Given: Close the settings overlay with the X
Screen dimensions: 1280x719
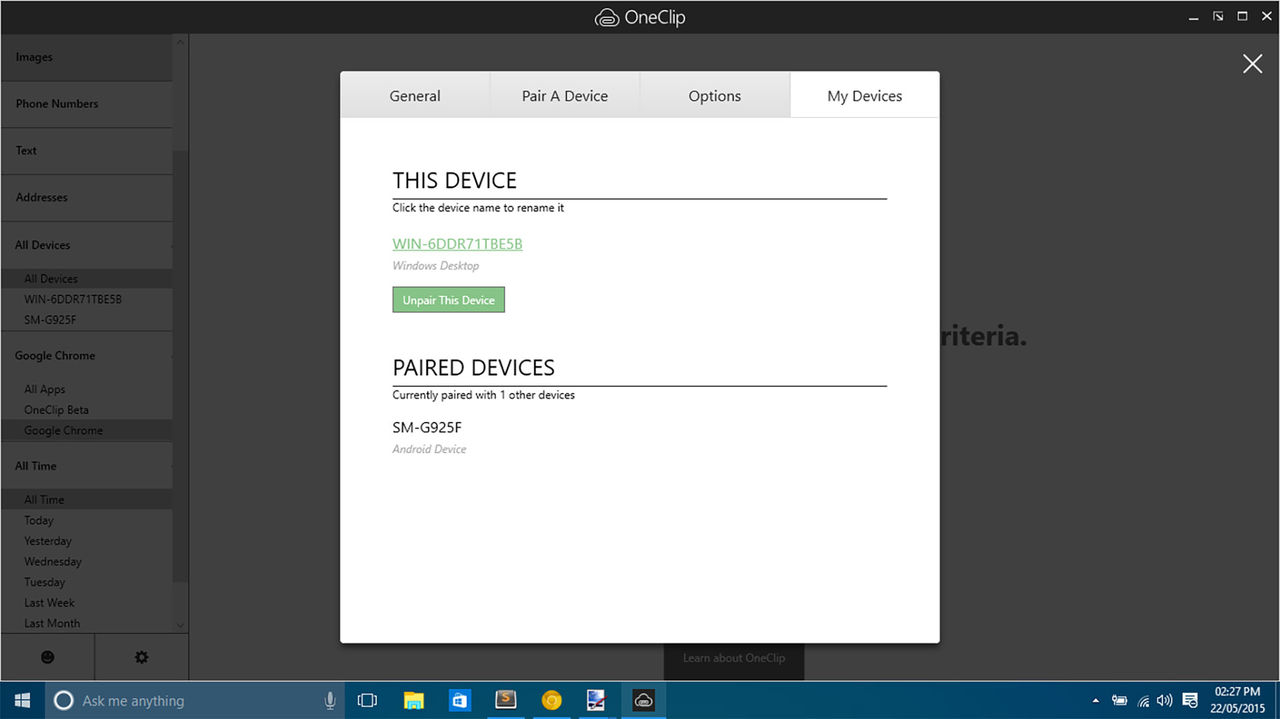Looking at the screenshot, I should 1252,64.
